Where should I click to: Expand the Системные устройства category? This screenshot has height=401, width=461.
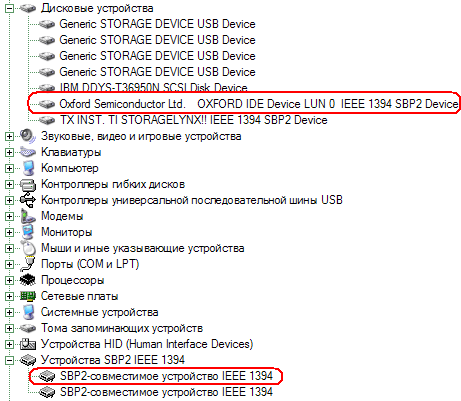point(9,312)
